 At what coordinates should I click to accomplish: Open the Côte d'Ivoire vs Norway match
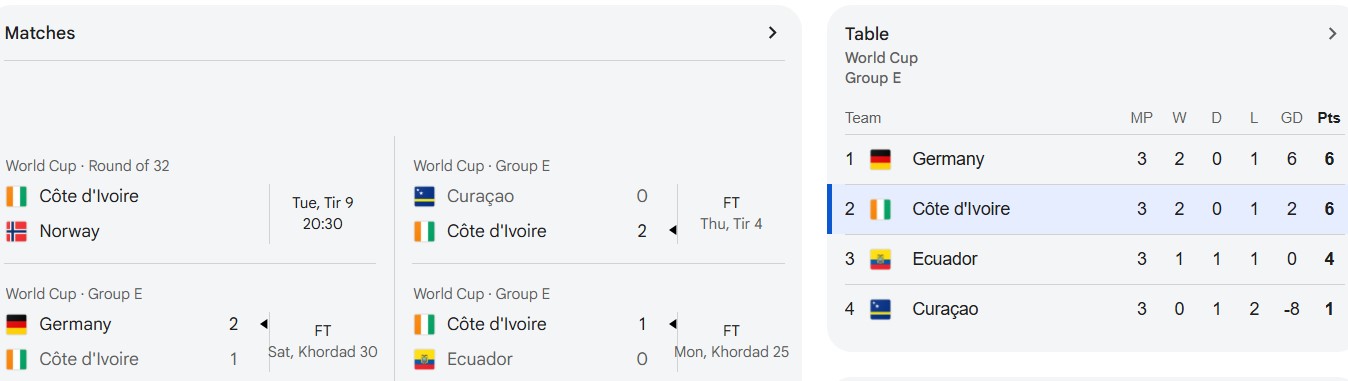(x=190, y=205)
